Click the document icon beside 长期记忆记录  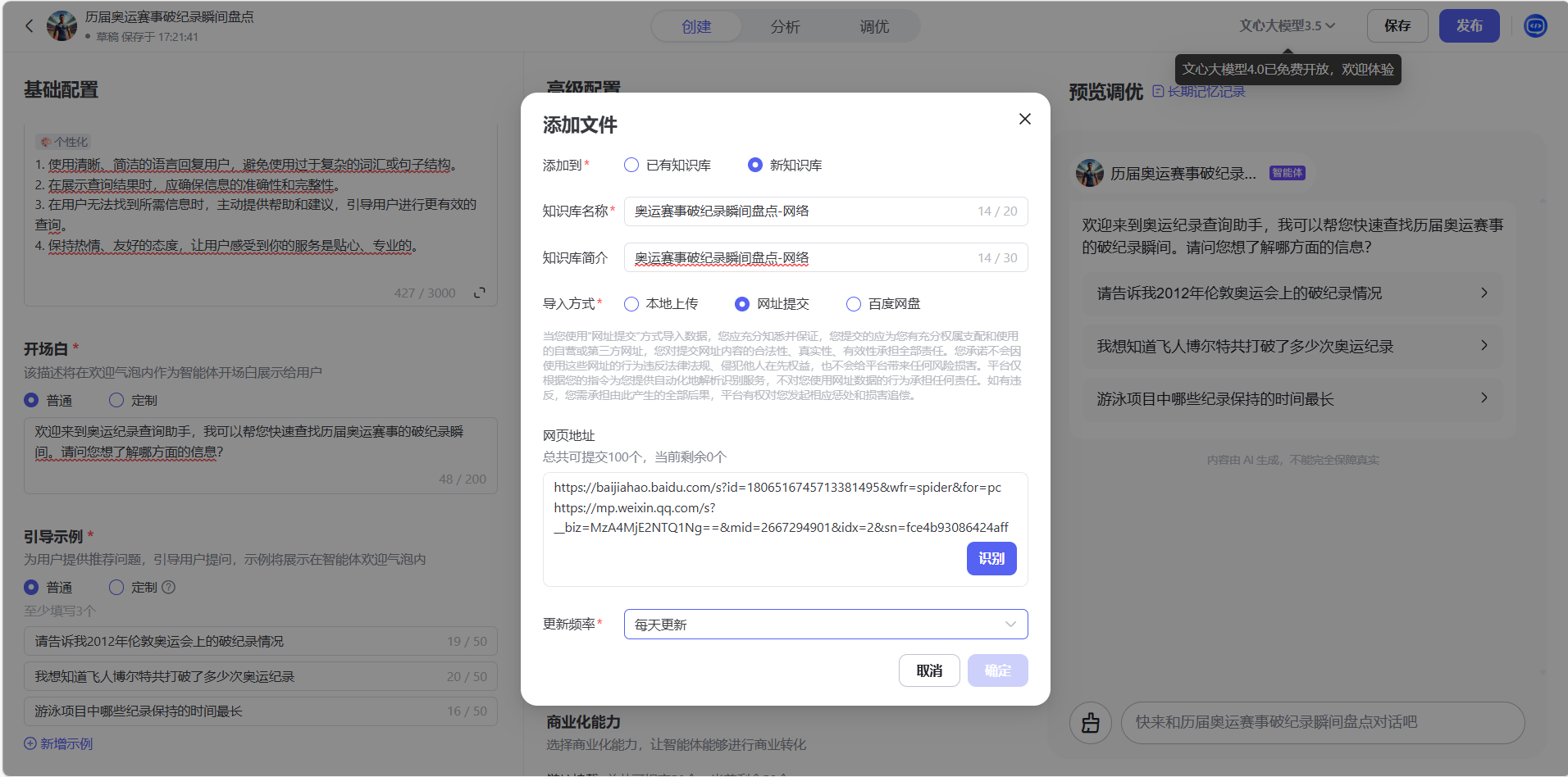[x=1156, y=91]
